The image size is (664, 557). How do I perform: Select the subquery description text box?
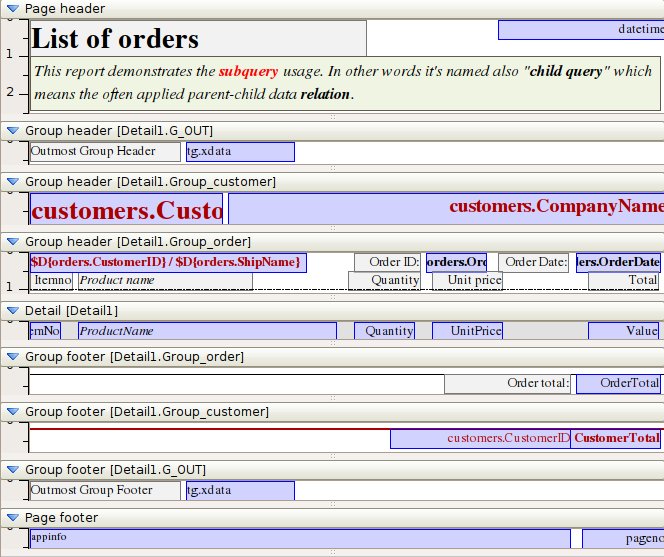click(345, 83)
